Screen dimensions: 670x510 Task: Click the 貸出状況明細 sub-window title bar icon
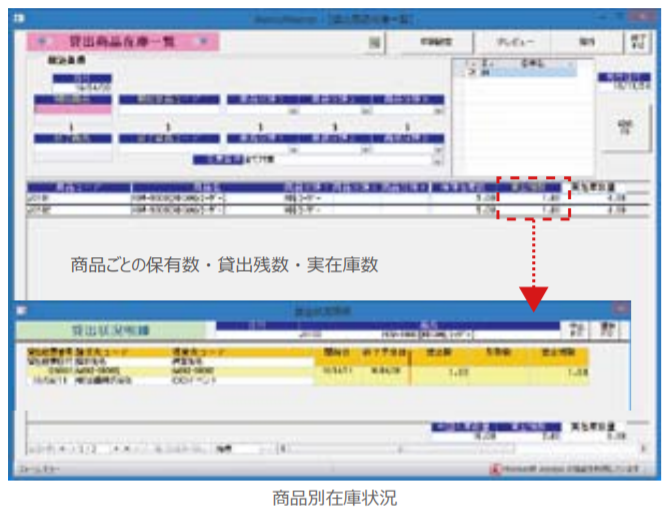21,311
